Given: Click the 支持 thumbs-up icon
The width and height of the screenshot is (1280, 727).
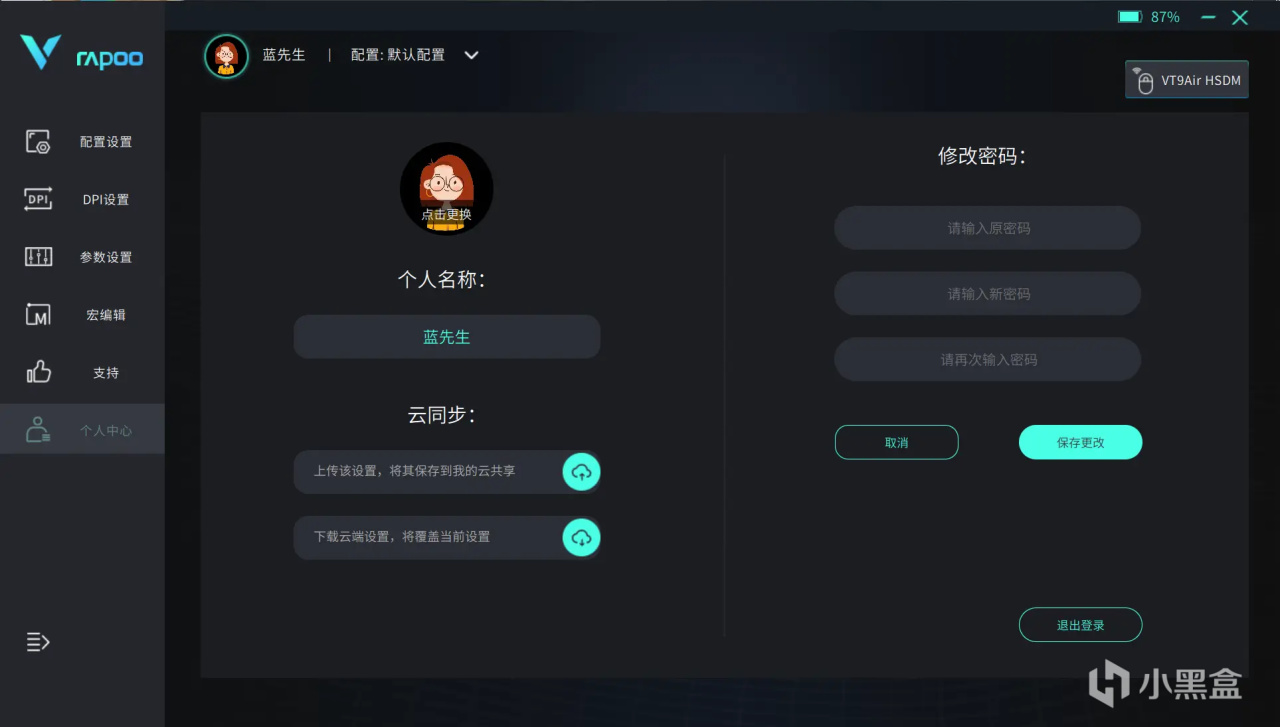Looking at the screenshot, I should (38, 372).
